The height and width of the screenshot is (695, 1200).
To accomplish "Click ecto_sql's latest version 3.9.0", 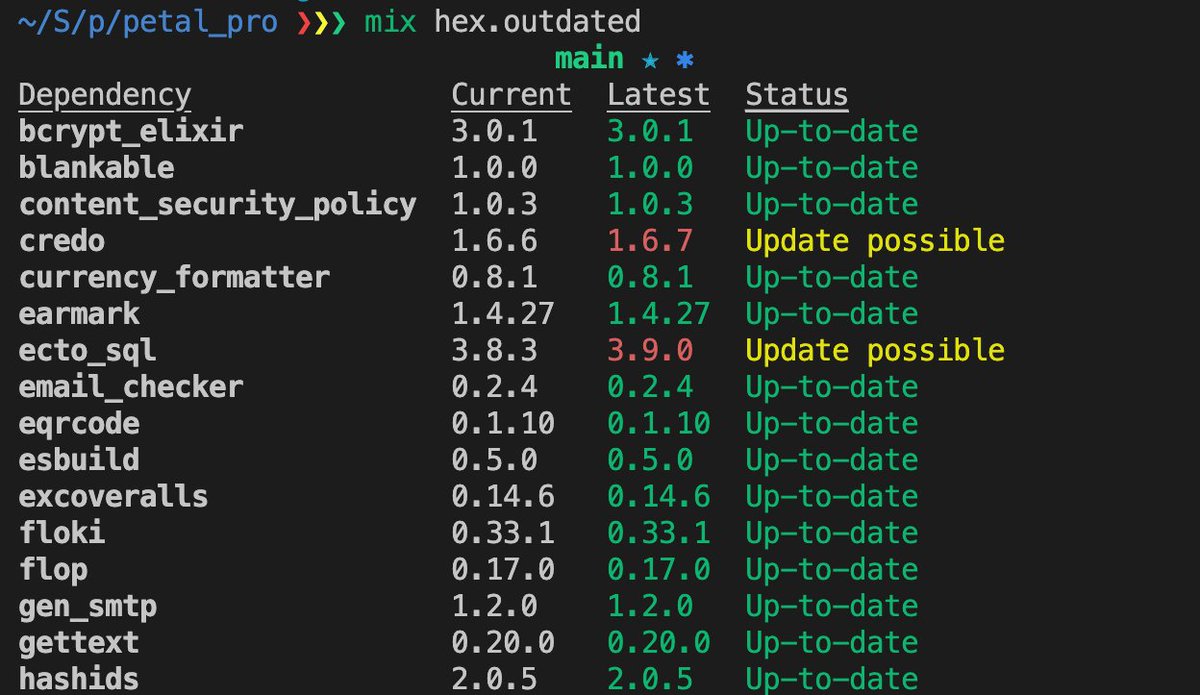I will 650,351.
